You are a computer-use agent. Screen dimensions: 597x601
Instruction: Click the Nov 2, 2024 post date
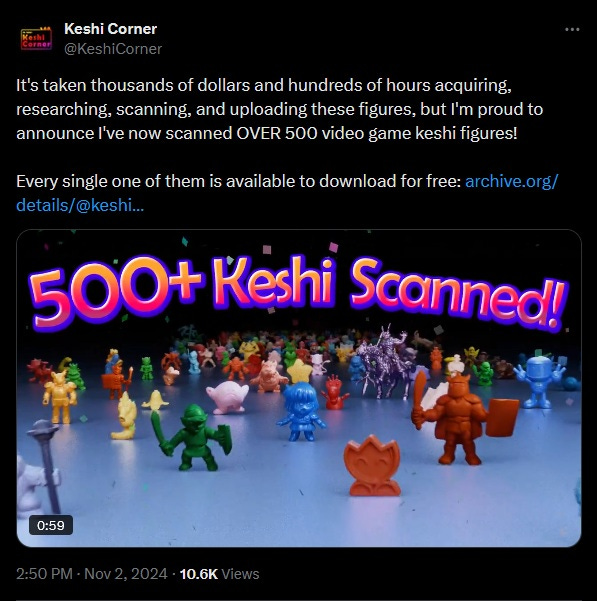pos(126,574)
